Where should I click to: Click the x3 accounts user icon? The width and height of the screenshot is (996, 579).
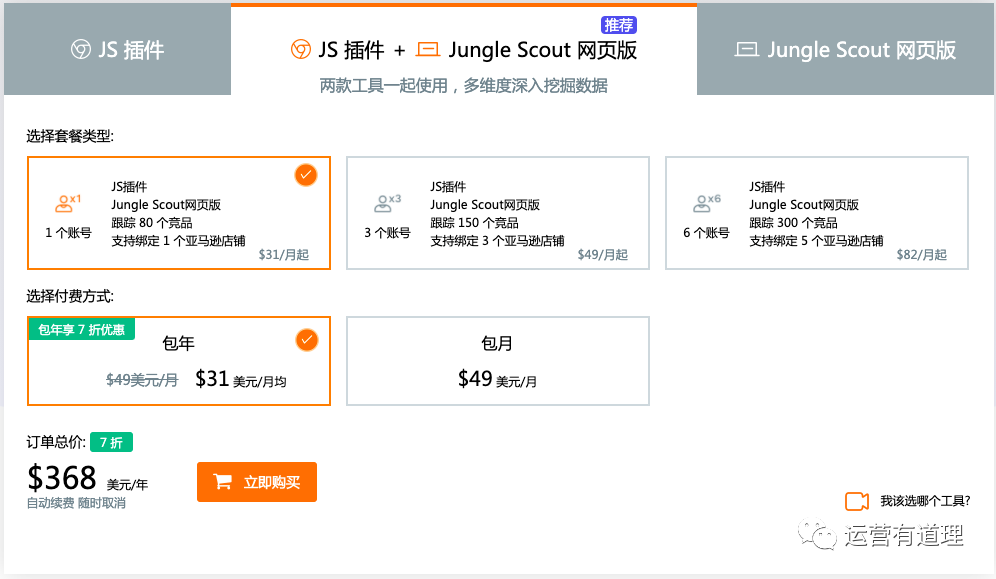coord(384,204)
